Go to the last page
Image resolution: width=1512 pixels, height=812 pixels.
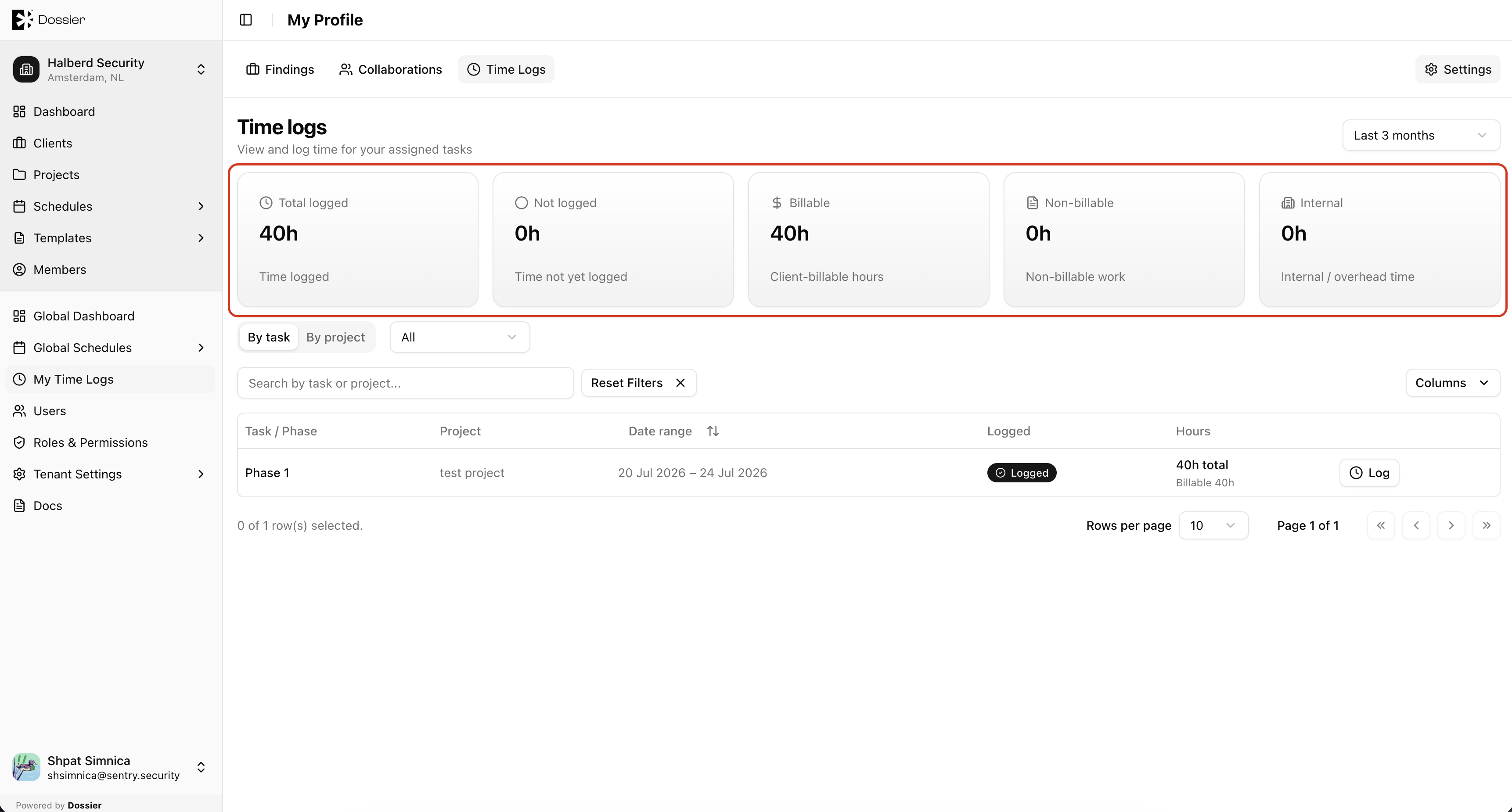1486,526
